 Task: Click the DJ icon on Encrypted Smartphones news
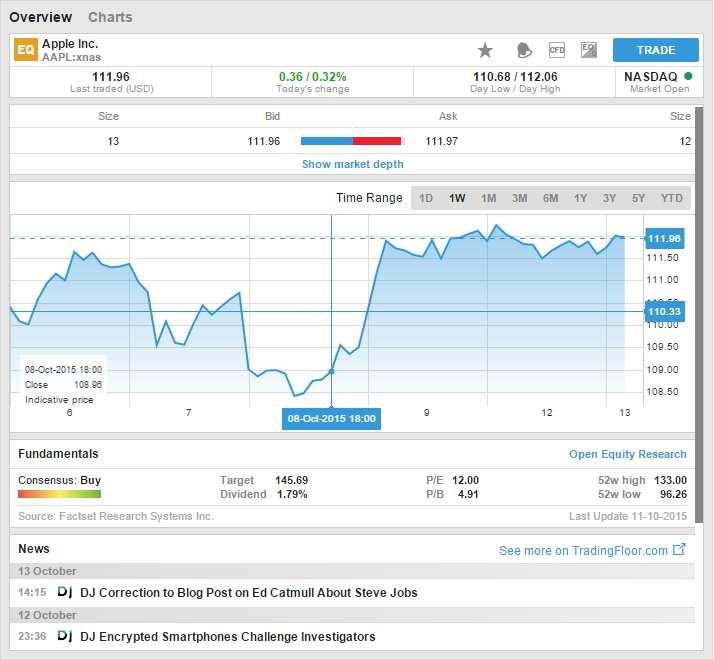coord(65,636)
